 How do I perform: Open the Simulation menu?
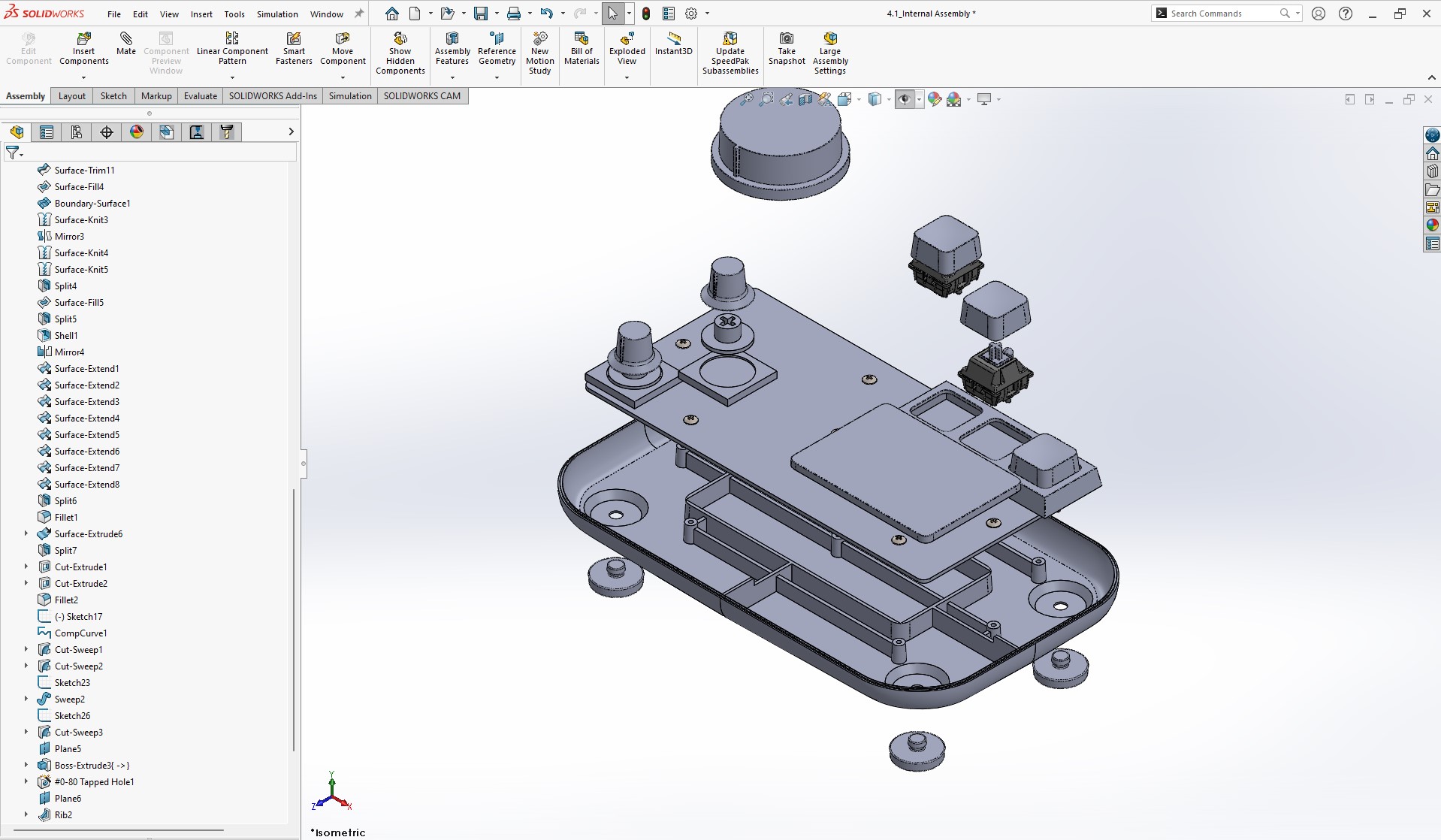[277, 14]
